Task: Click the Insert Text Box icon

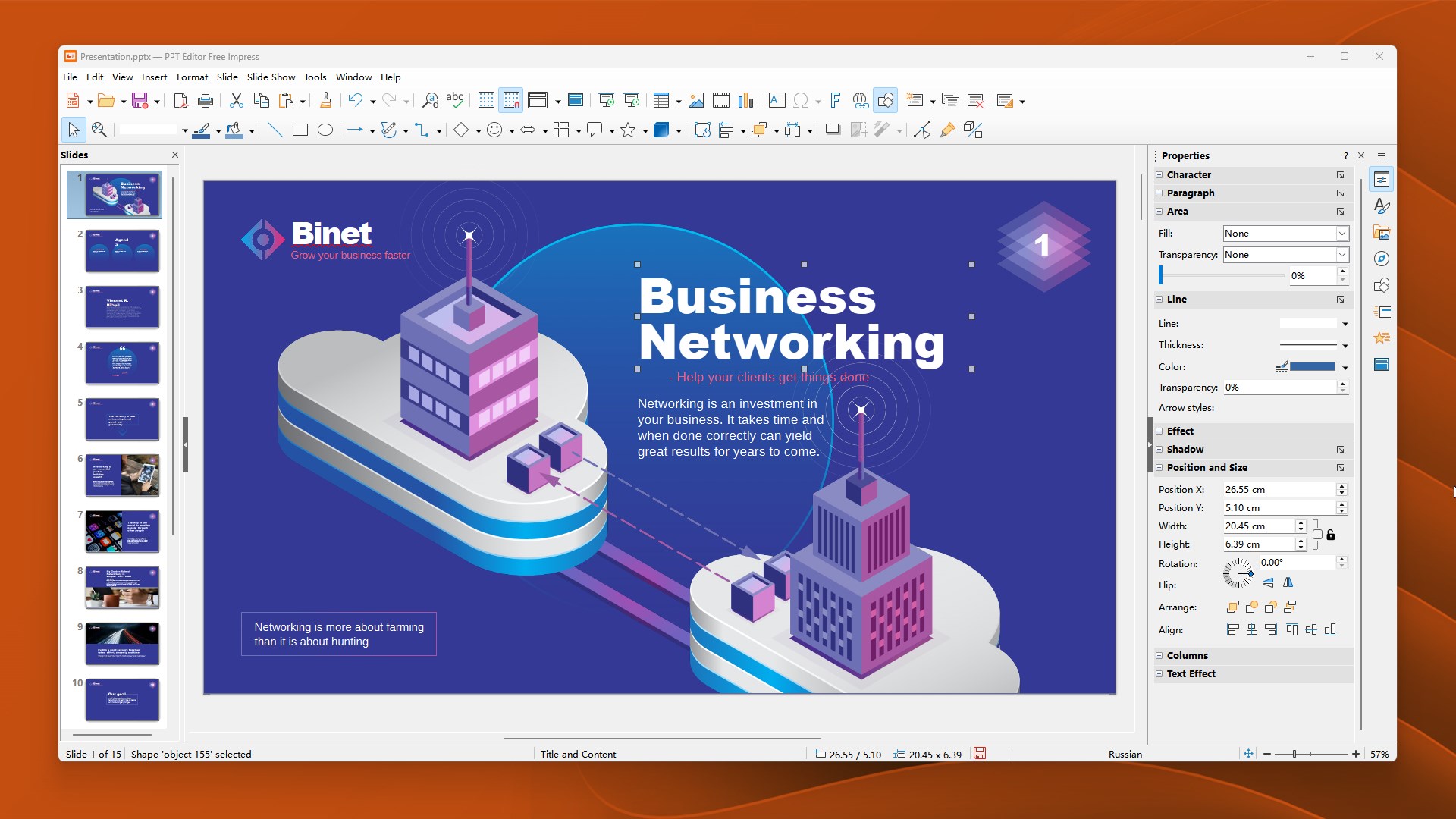Action: pyautogui.click(x=777, y=101)
